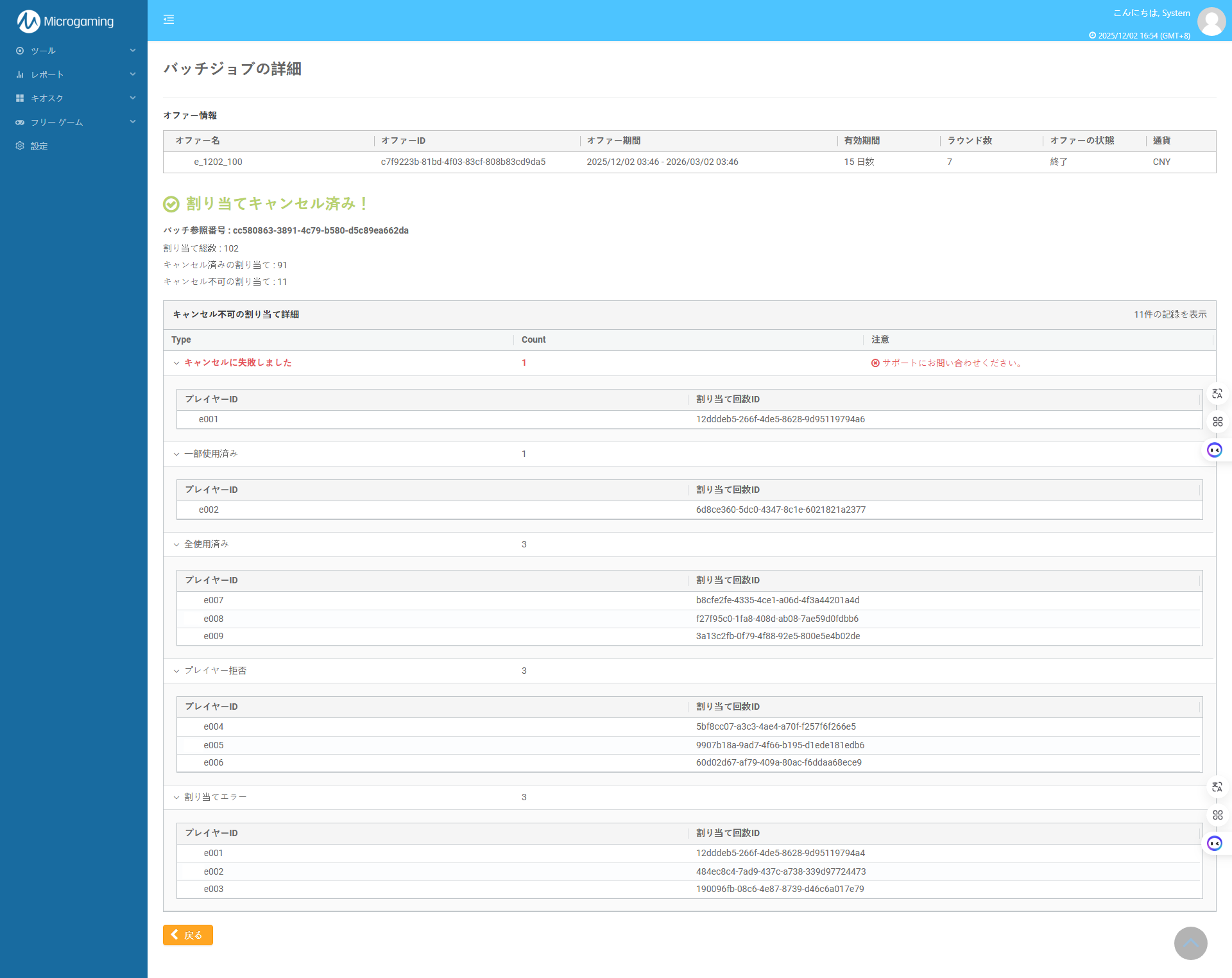
Task: Open the language translation widget
Action: [1217, 393]
